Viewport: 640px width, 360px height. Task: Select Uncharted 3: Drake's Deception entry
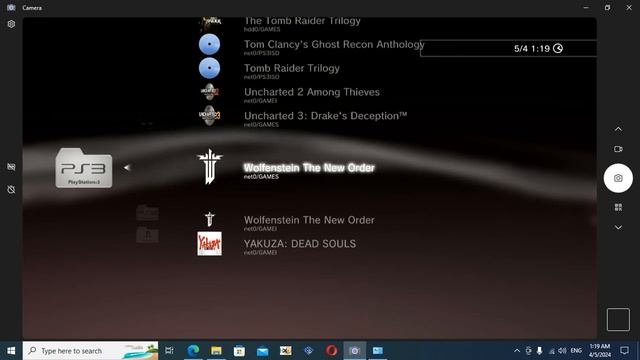click(x=325, y=116)
